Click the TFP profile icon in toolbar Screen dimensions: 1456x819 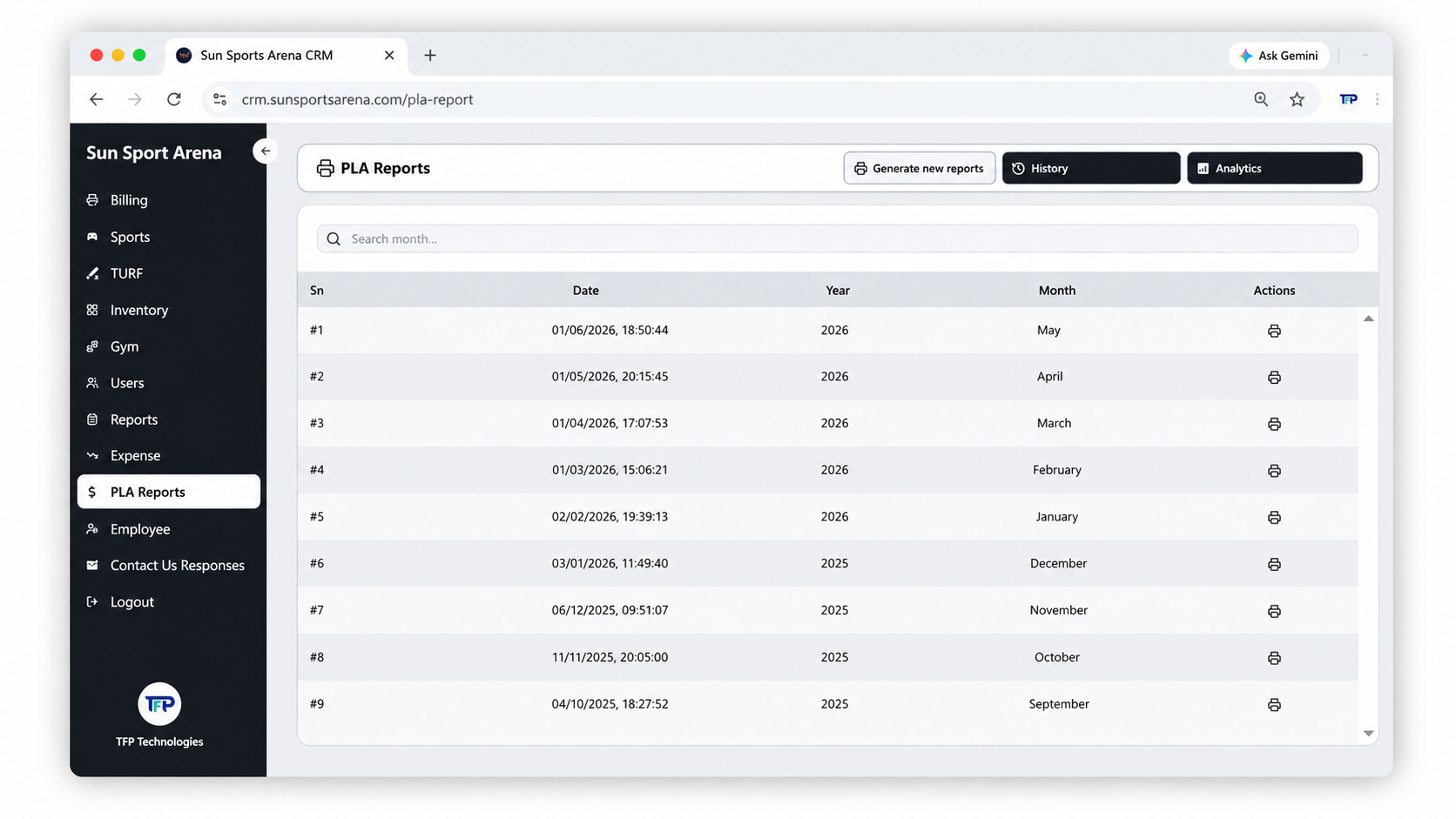pos(1348,99)
